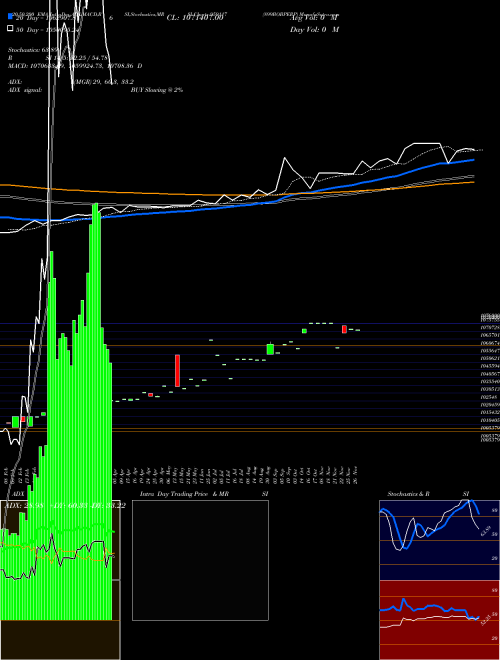Click the 50 Day moving average label

click(48, 30)
